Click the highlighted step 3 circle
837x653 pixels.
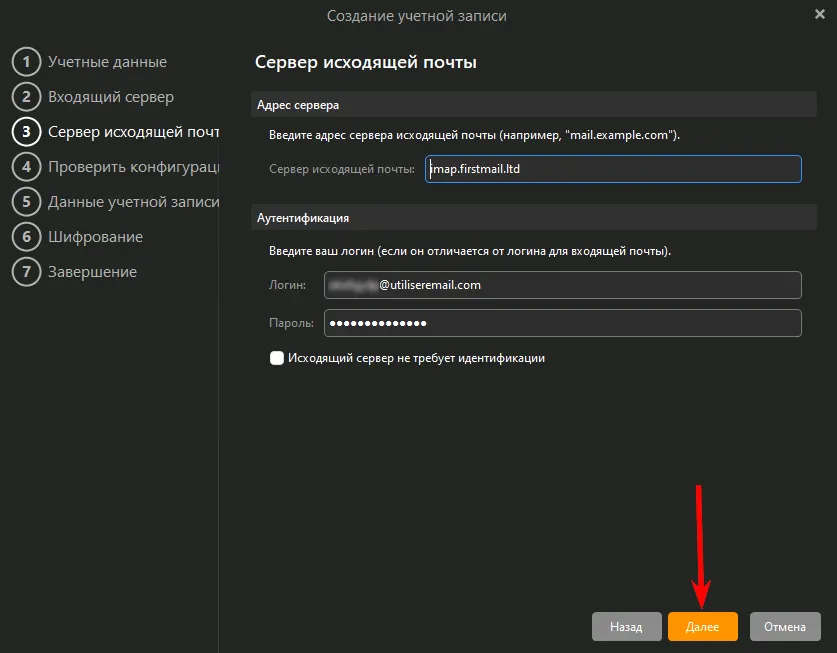(26, 132)
